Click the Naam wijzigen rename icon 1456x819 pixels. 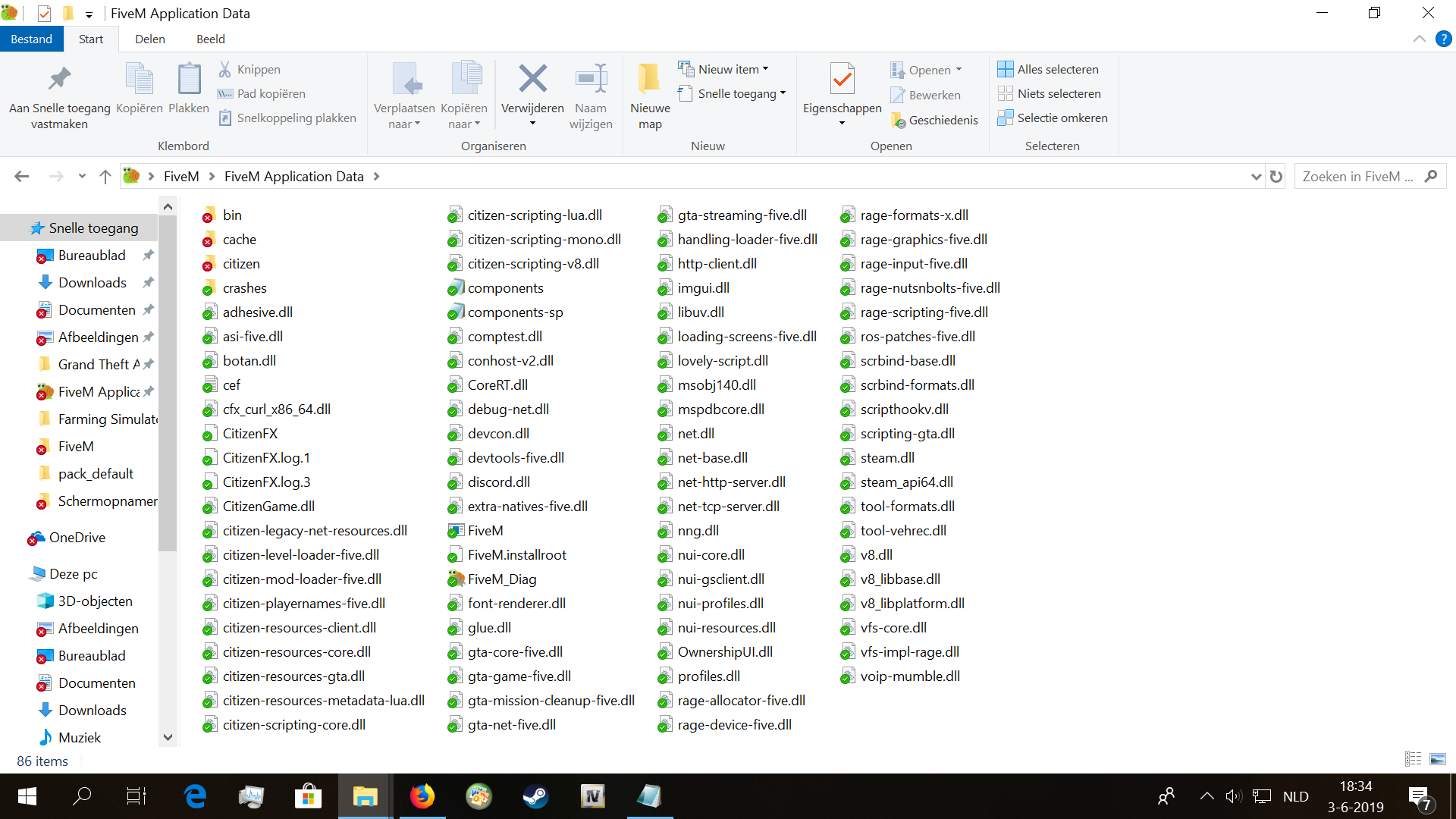591,79
